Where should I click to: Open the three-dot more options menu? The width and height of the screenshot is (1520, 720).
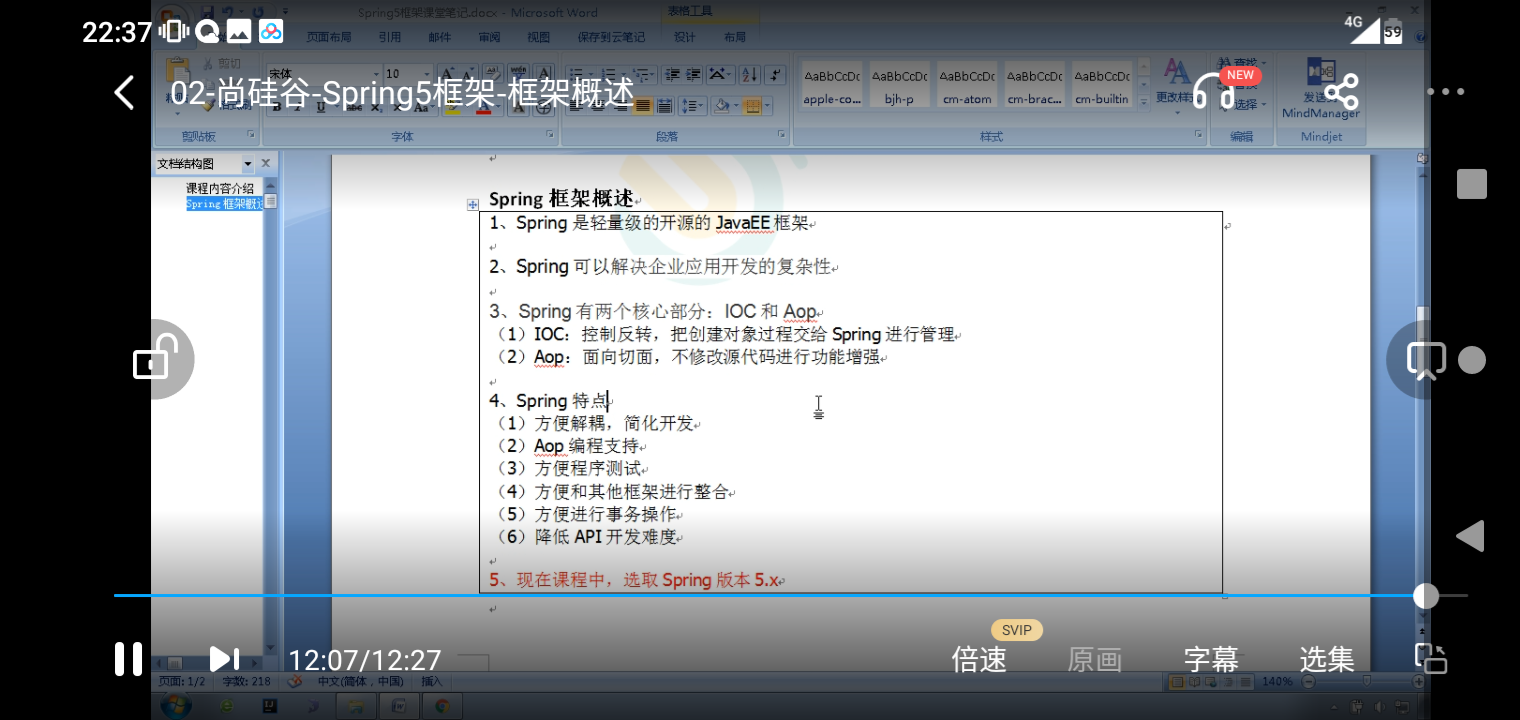(1445, 92)
